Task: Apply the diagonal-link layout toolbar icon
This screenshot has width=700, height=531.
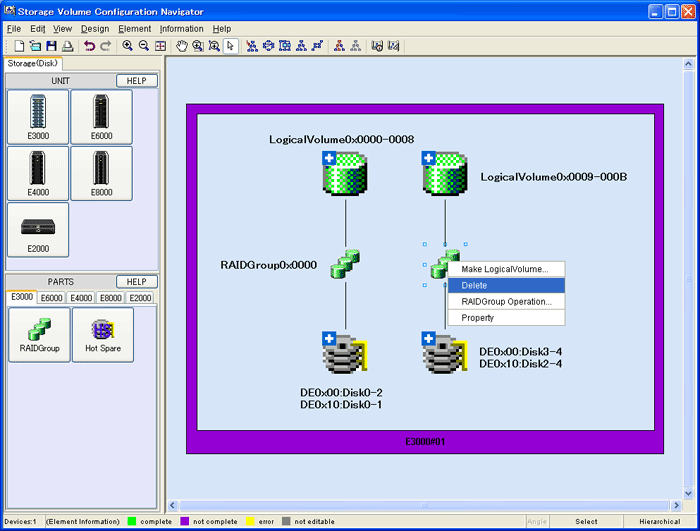Action: point(317,46)
